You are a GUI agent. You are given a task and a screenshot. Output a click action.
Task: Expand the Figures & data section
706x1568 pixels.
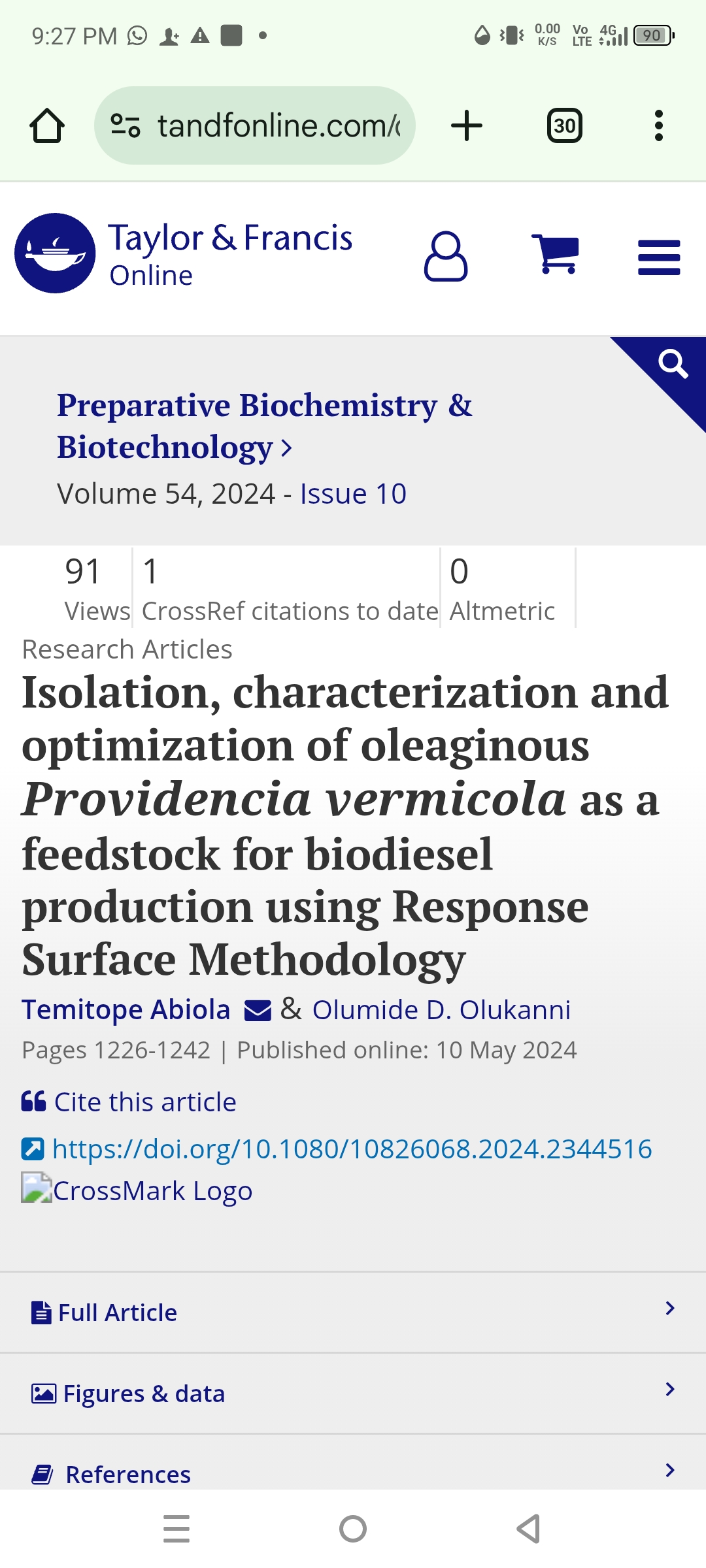click(x=353, y=1394)
